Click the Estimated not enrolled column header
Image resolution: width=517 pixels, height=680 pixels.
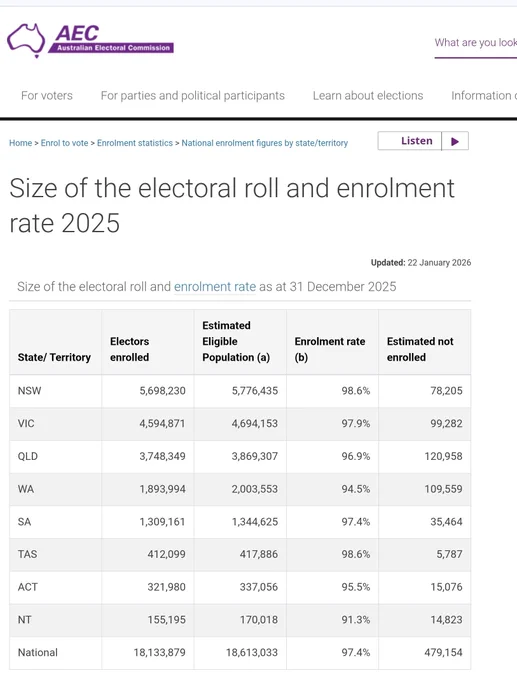(x=420, y=349)
